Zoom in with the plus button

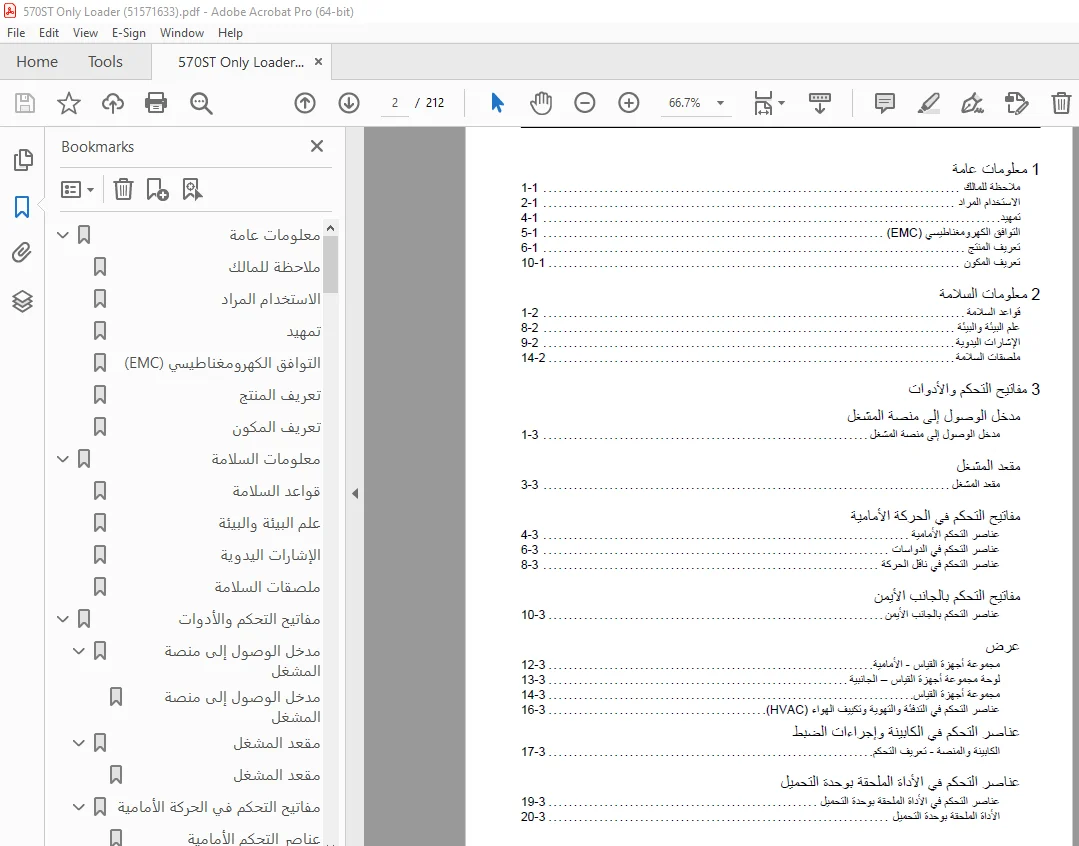pos(628,103)
